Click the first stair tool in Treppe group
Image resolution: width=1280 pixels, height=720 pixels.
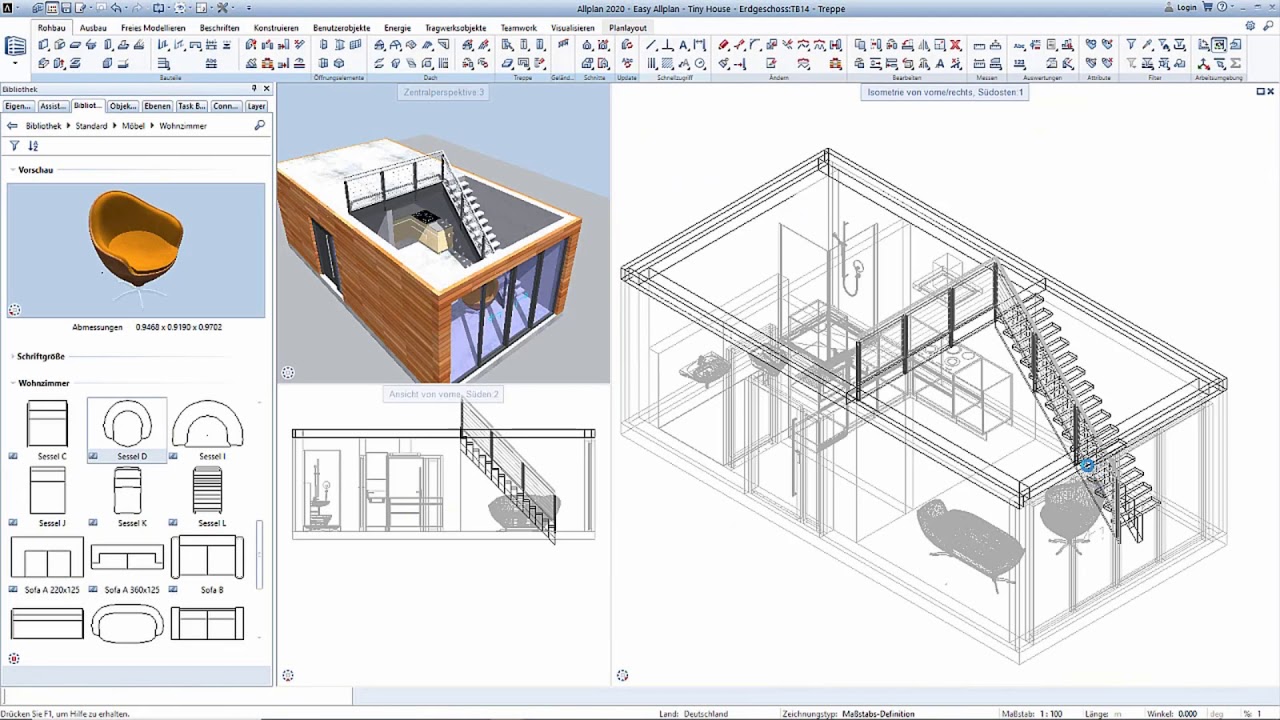508,45
